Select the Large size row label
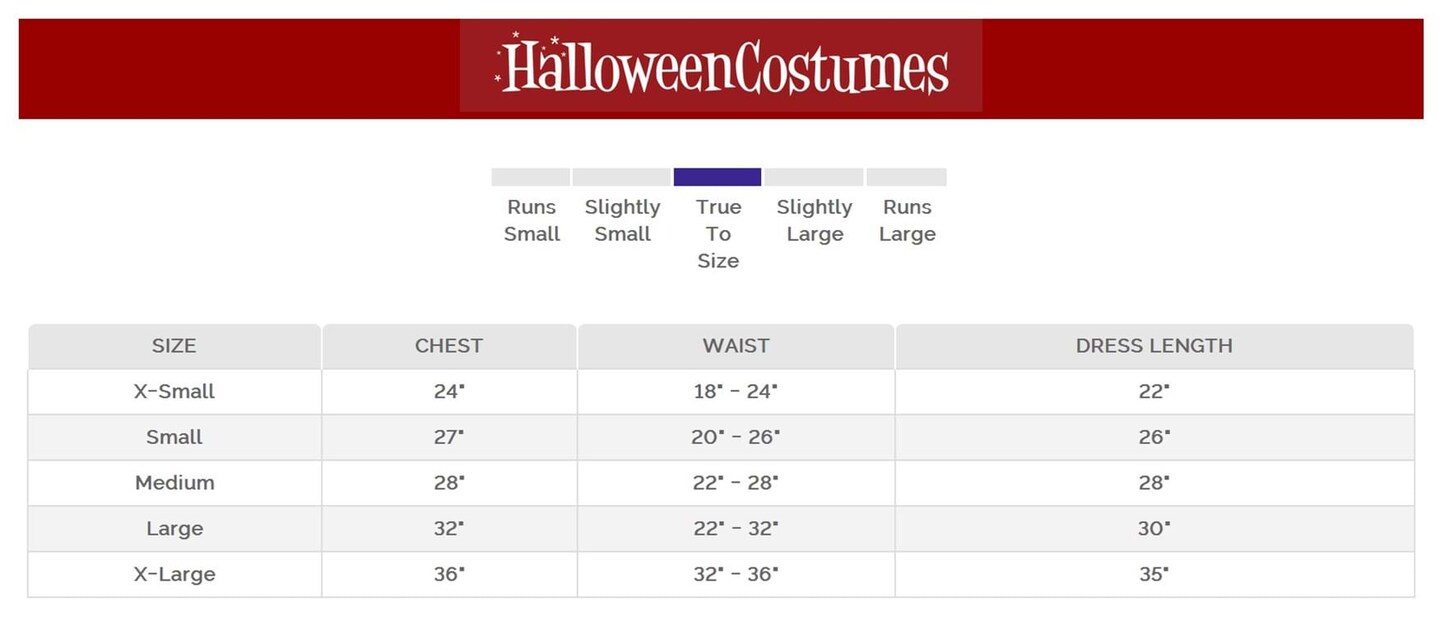The height and width of the screenshot is (625, 1440). tap(174, 528)
